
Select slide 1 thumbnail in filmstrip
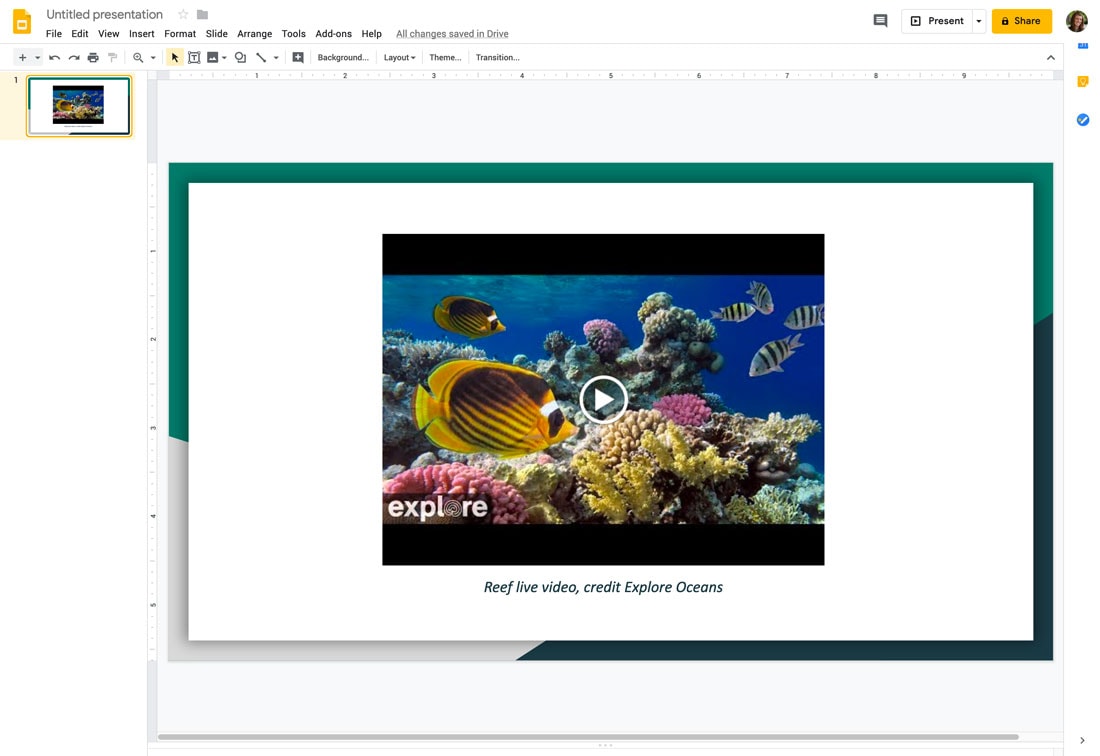79,106
